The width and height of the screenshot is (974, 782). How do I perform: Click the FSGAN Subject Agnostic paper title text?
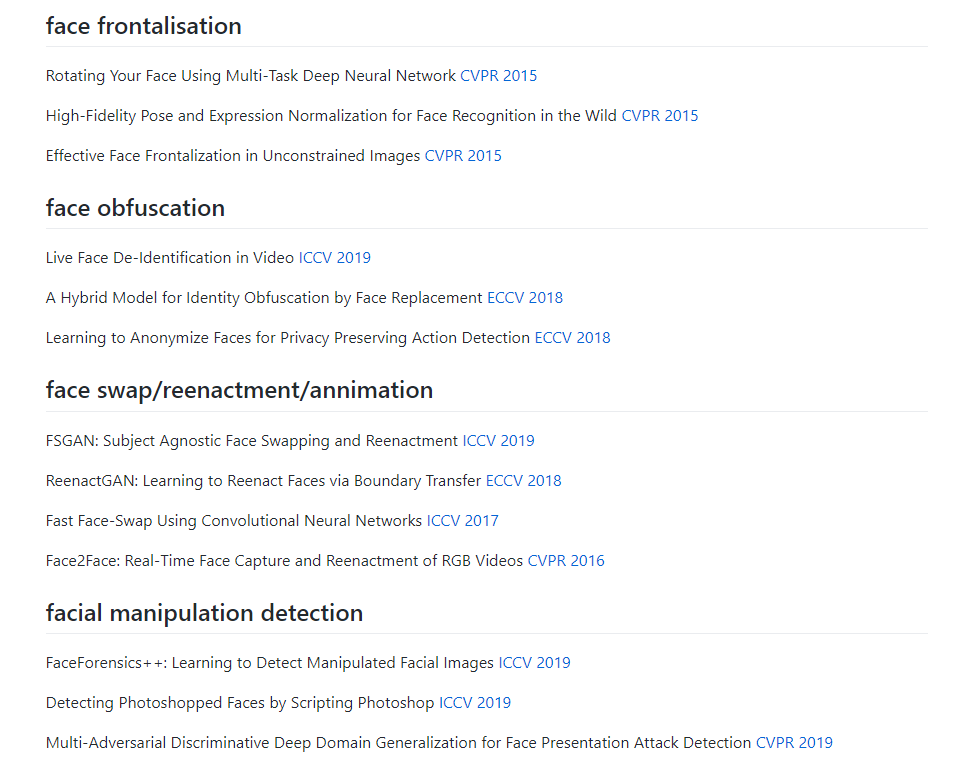click(x=252, y=441)
